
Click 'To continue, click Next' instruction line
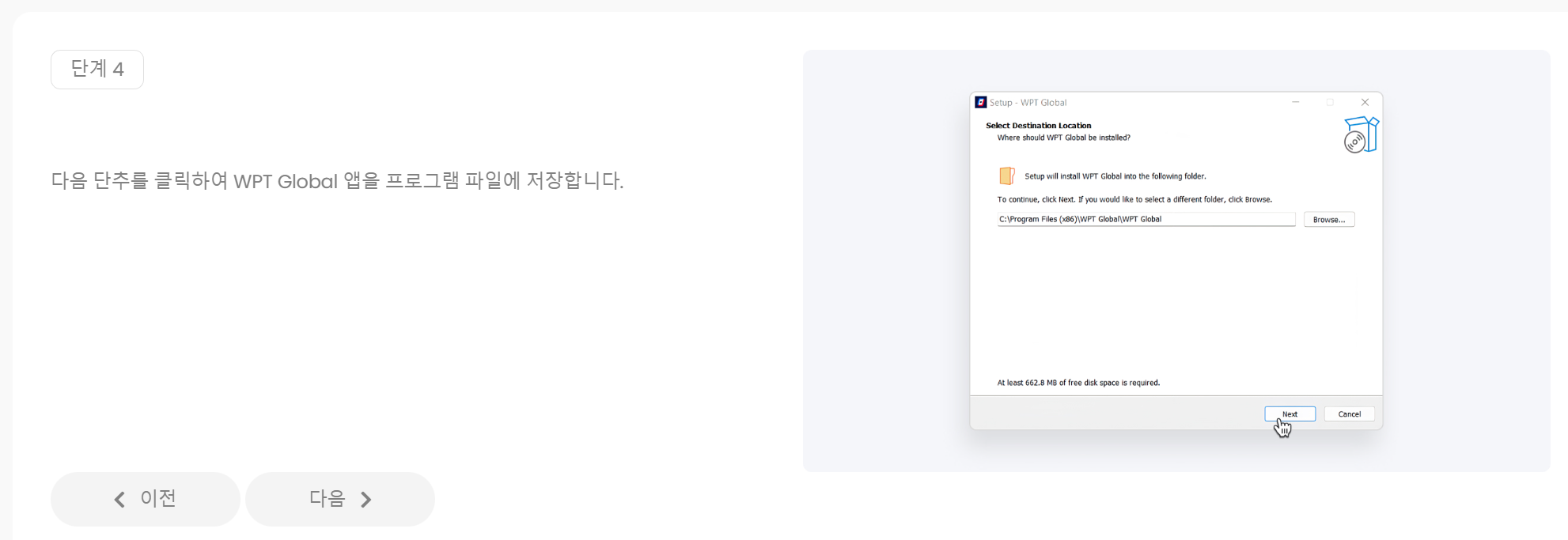1134,199
